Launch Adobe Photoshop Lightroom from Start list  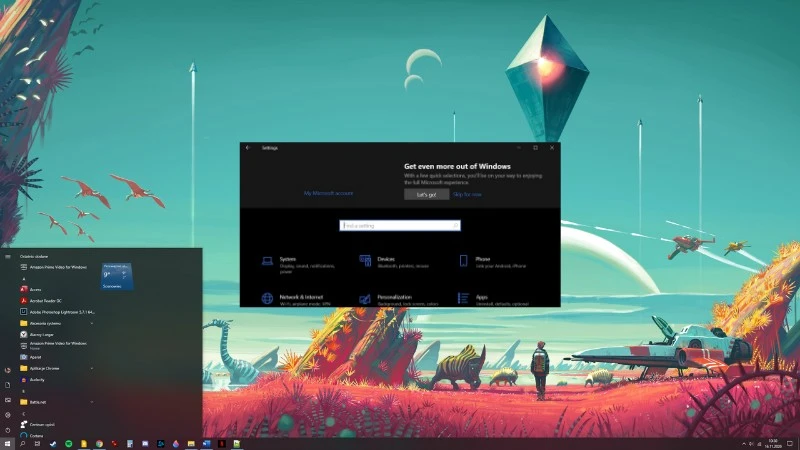point(57,312)
